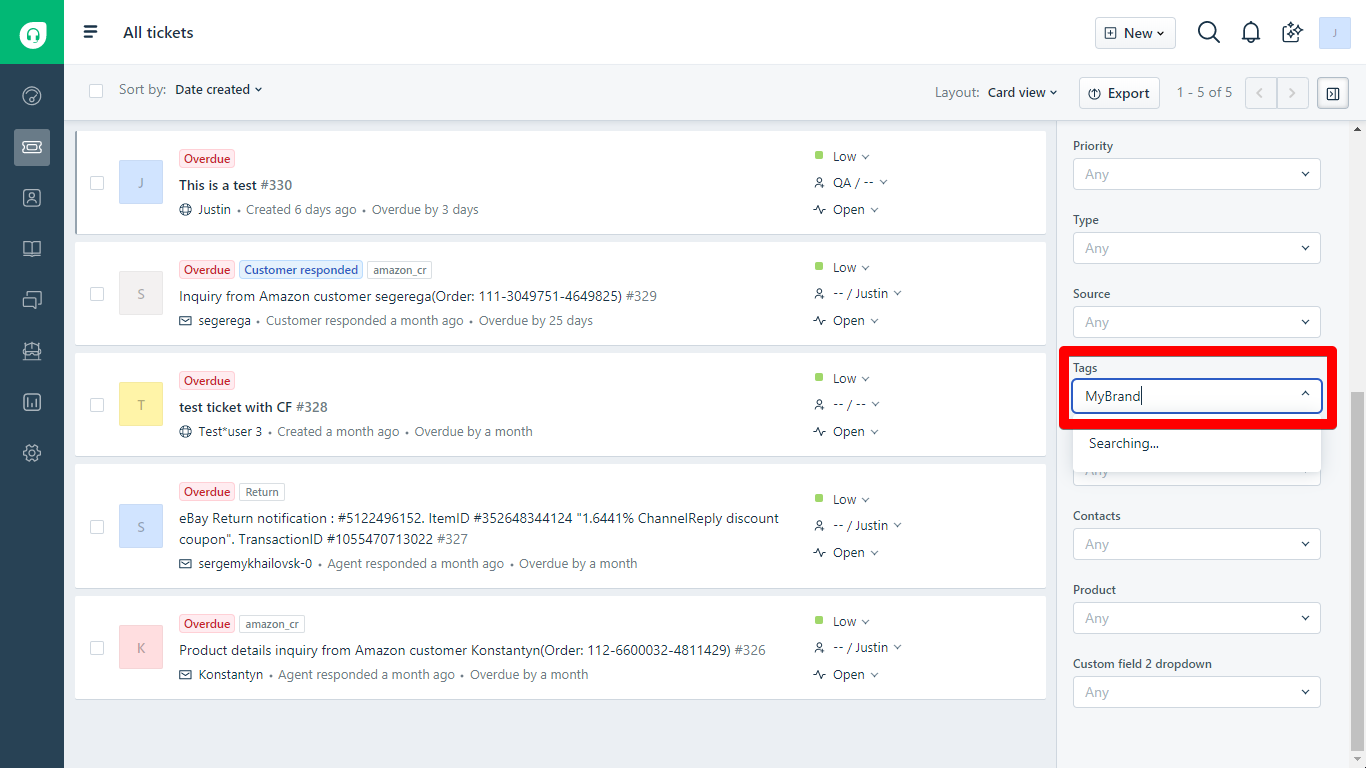Screen dimensions: 1366x768
Task: Select checkbox for ticket #326
Action: pos(97,648)
